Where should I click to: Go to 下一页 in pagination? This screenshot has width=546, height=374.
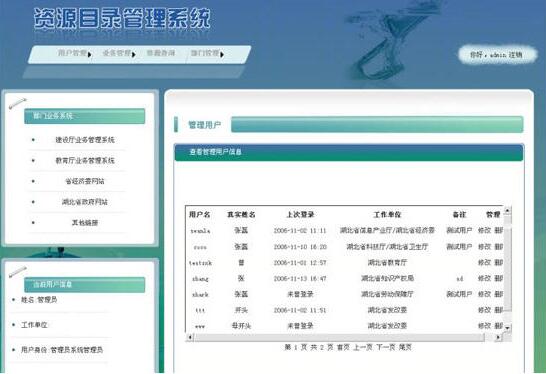tap(386, 347)
